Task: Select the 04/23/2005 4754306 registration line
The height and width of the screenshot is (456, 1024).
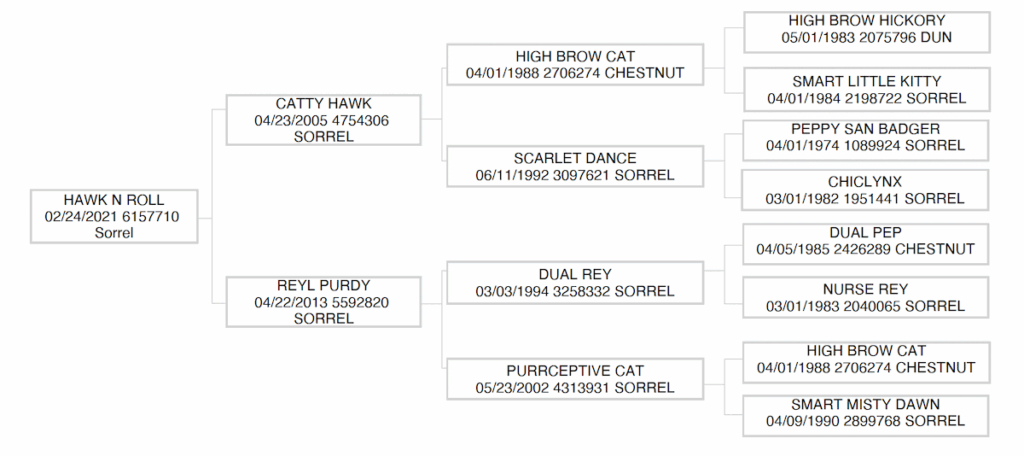Action: 324,120
